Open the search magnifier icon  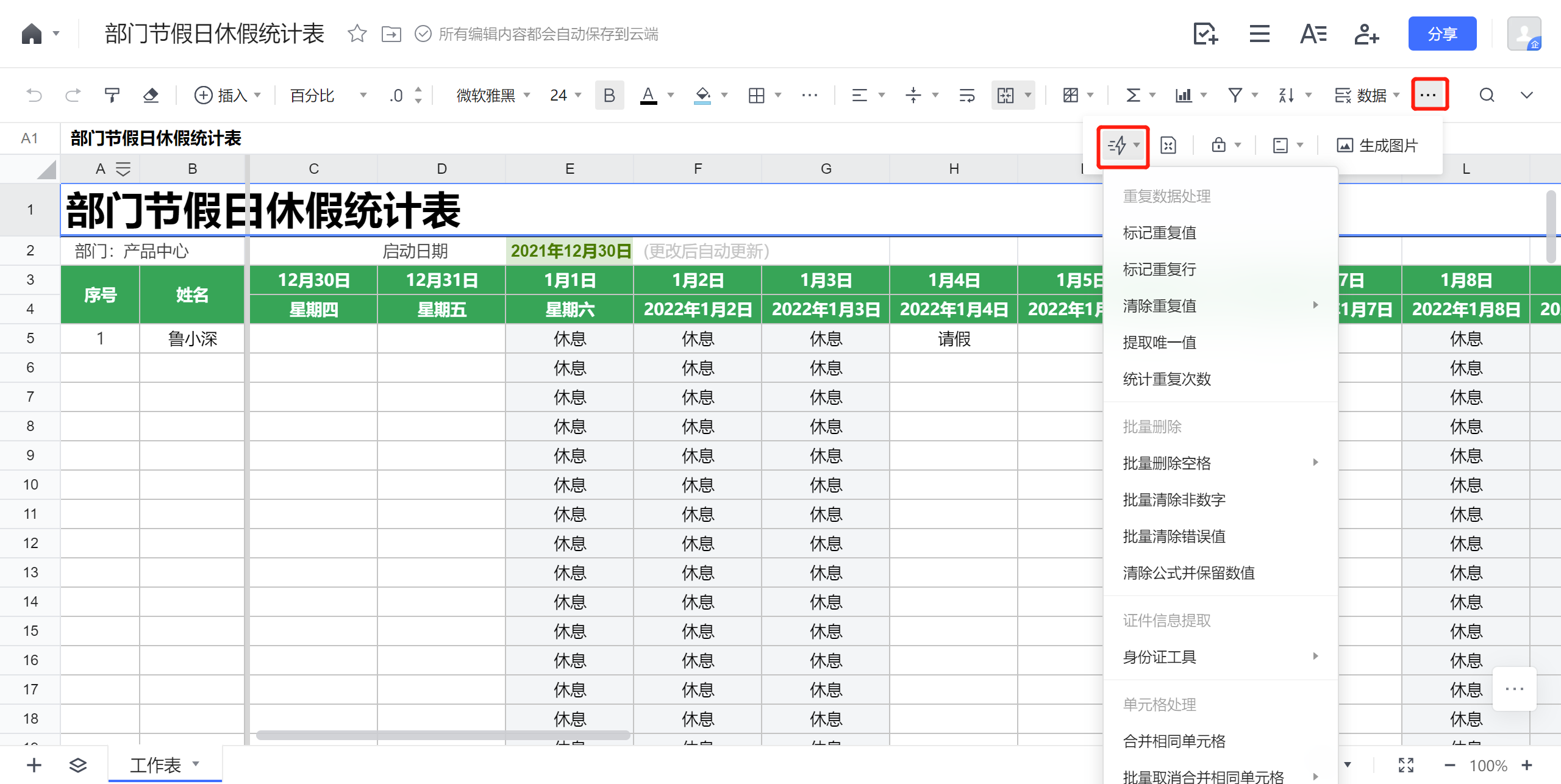tap(1487, 95)
